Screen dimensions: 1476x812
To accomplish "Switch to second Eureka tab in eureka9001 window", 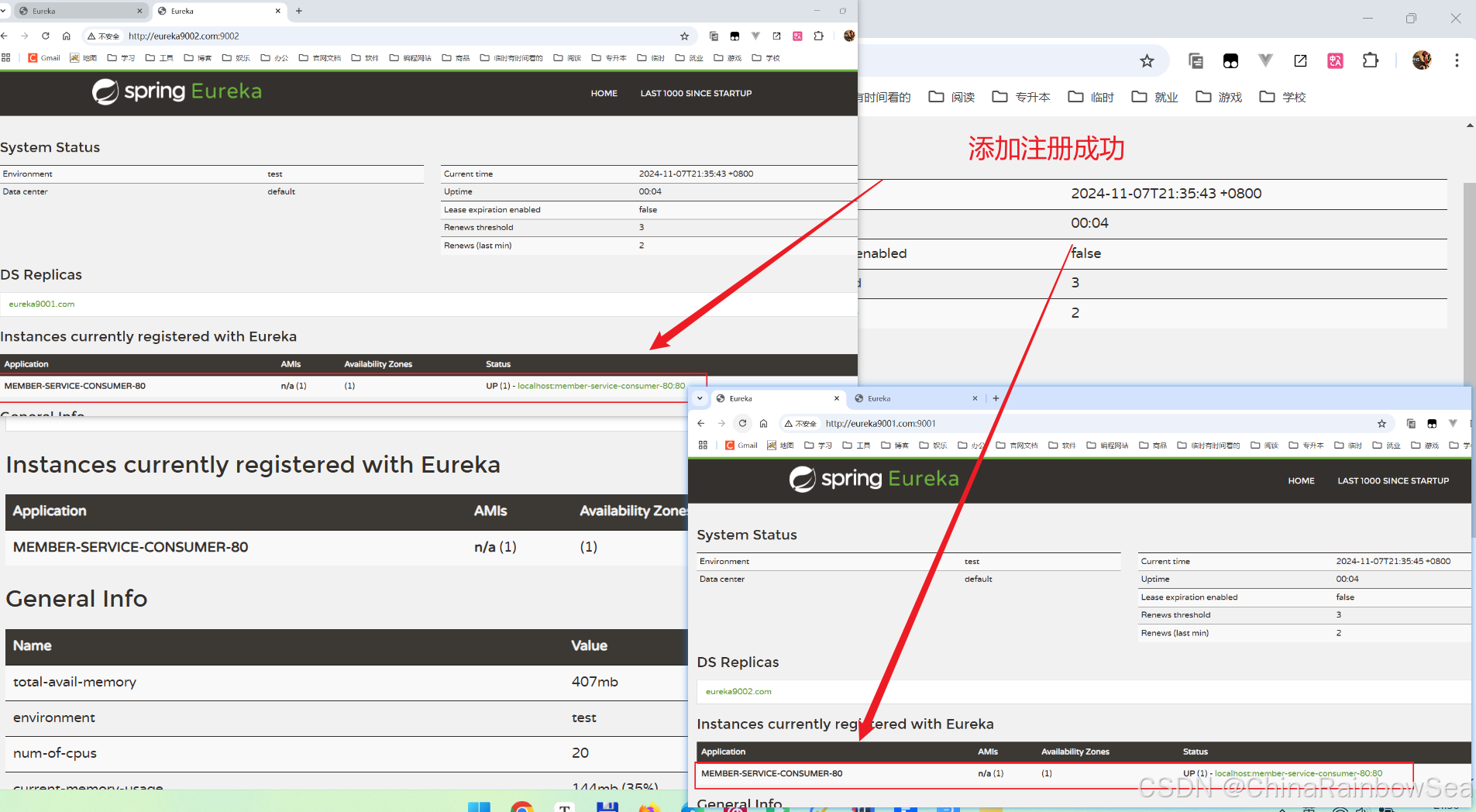I will coord(914,398).
